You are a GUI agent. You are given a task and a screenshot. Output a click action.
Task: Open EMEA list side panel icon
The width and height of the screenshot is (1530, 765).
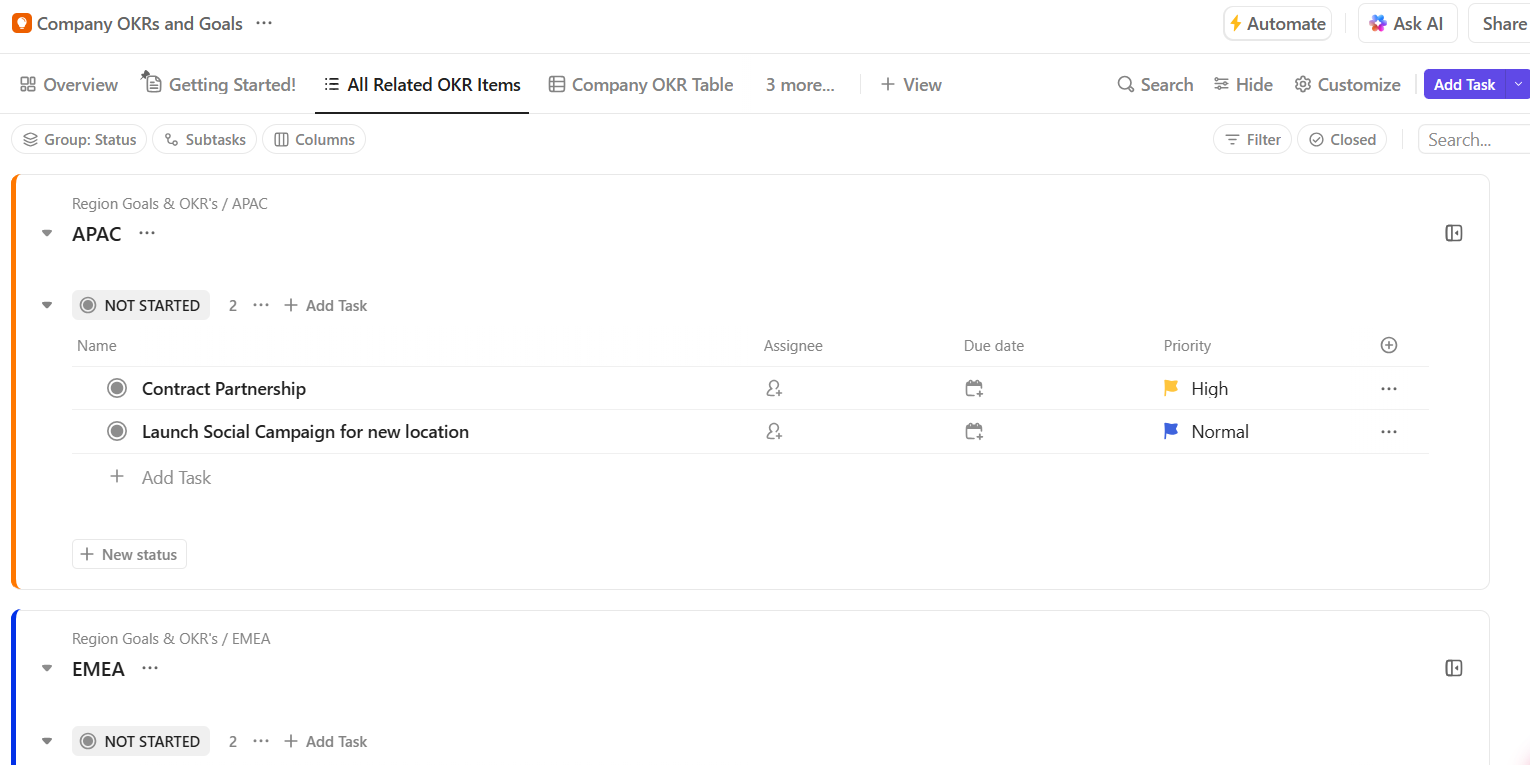coord(1454,668)
